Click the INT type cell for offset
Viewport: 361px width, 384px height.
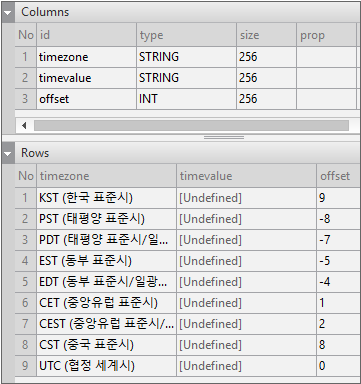tap(186, 99)
